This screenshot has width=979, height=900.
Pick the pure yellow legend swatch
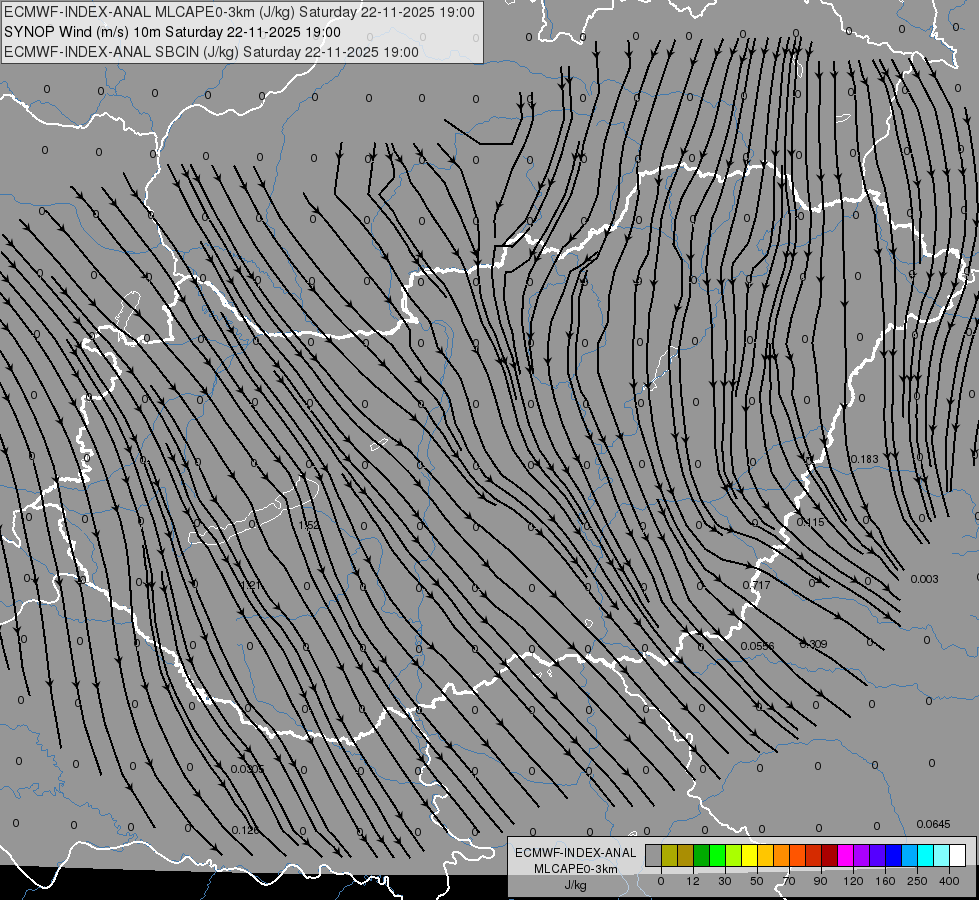click(749, 855)
